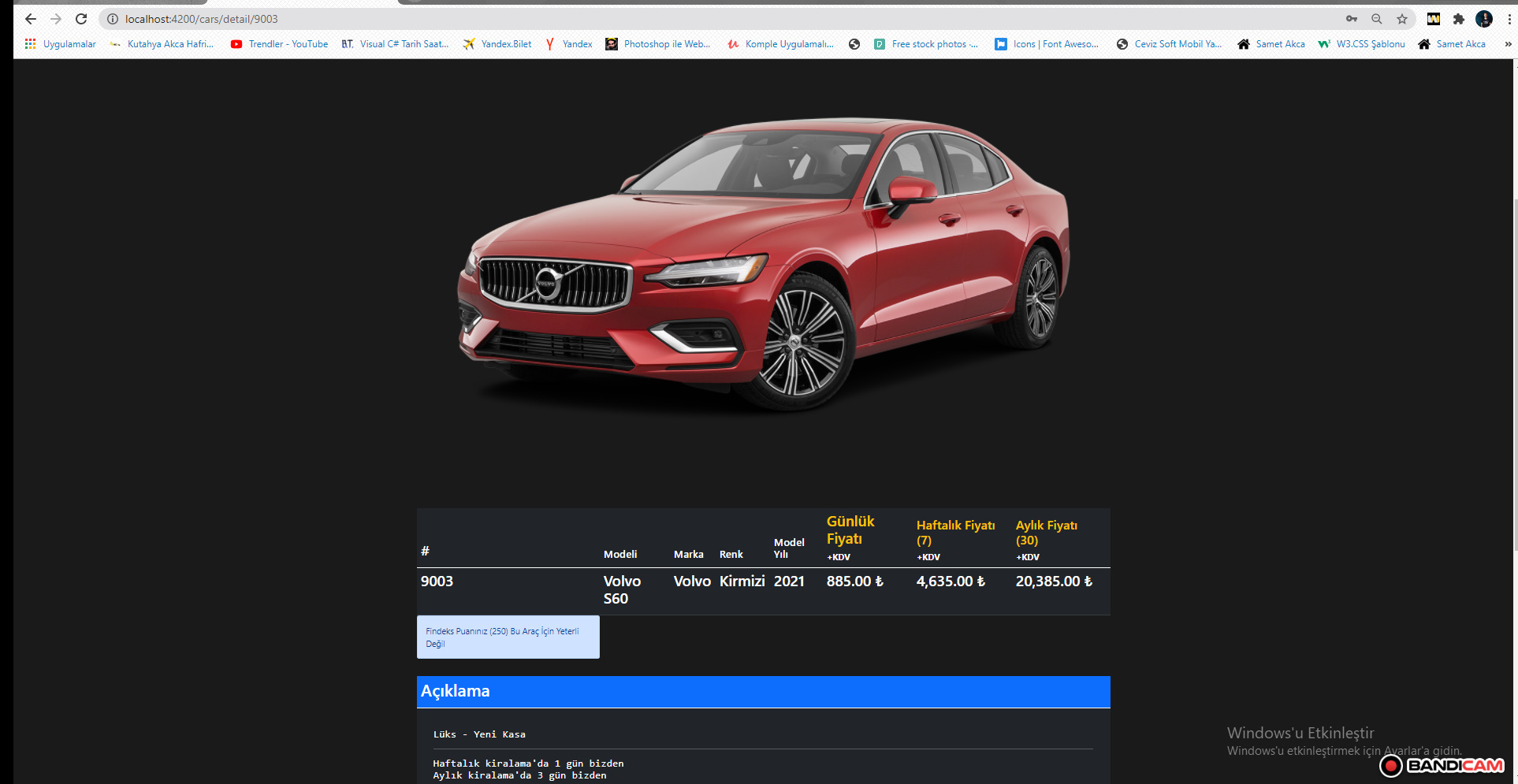Expand hidden bookmarks with the chevron
Screen dimensions: 1518x784
pos(1510,44)
